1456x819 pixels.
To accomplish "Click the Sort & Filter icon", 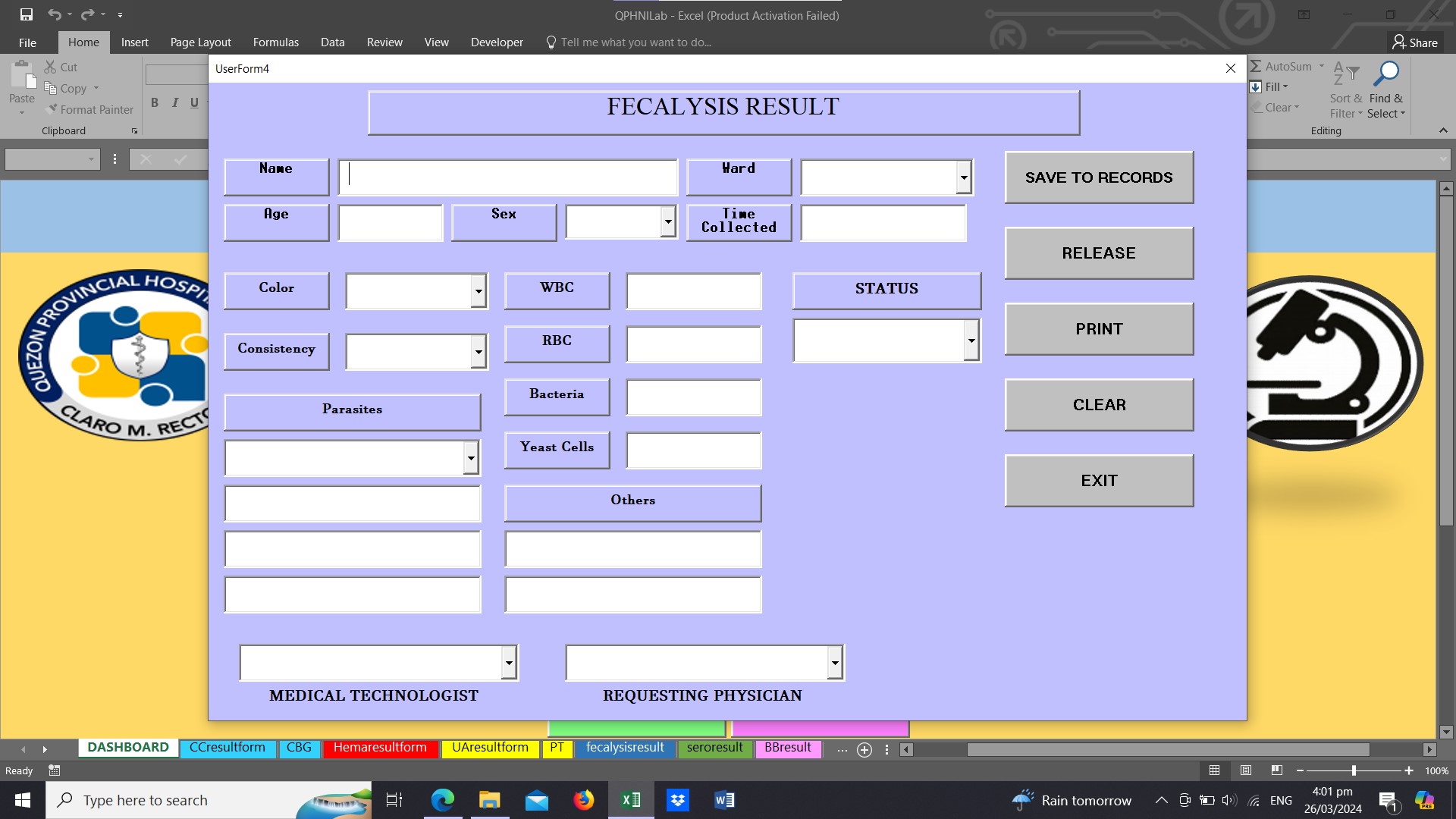I will click(x=1345, y=74).
